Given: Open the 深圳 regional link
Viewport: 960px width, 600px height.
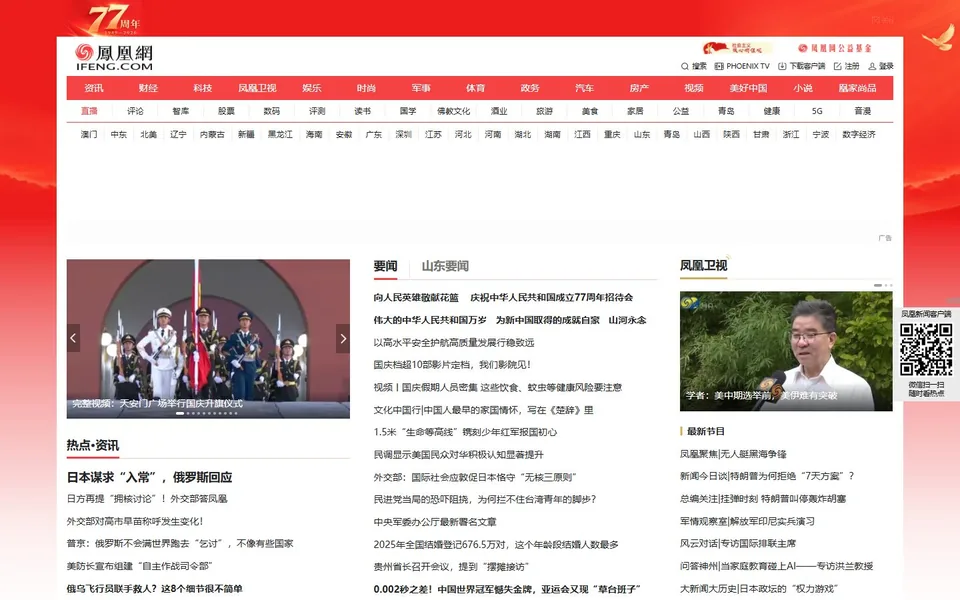Looking at the screenshot, I should pos(403,134).
